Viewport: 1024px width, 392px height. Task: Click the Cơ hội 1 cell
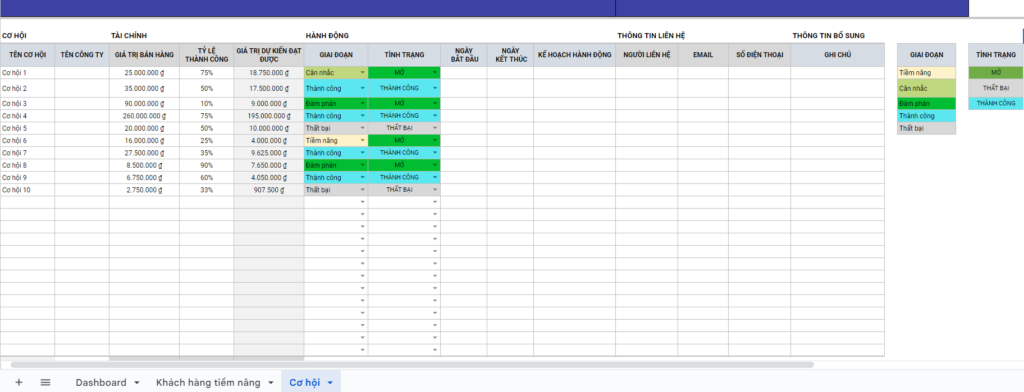tap(27, 73)
